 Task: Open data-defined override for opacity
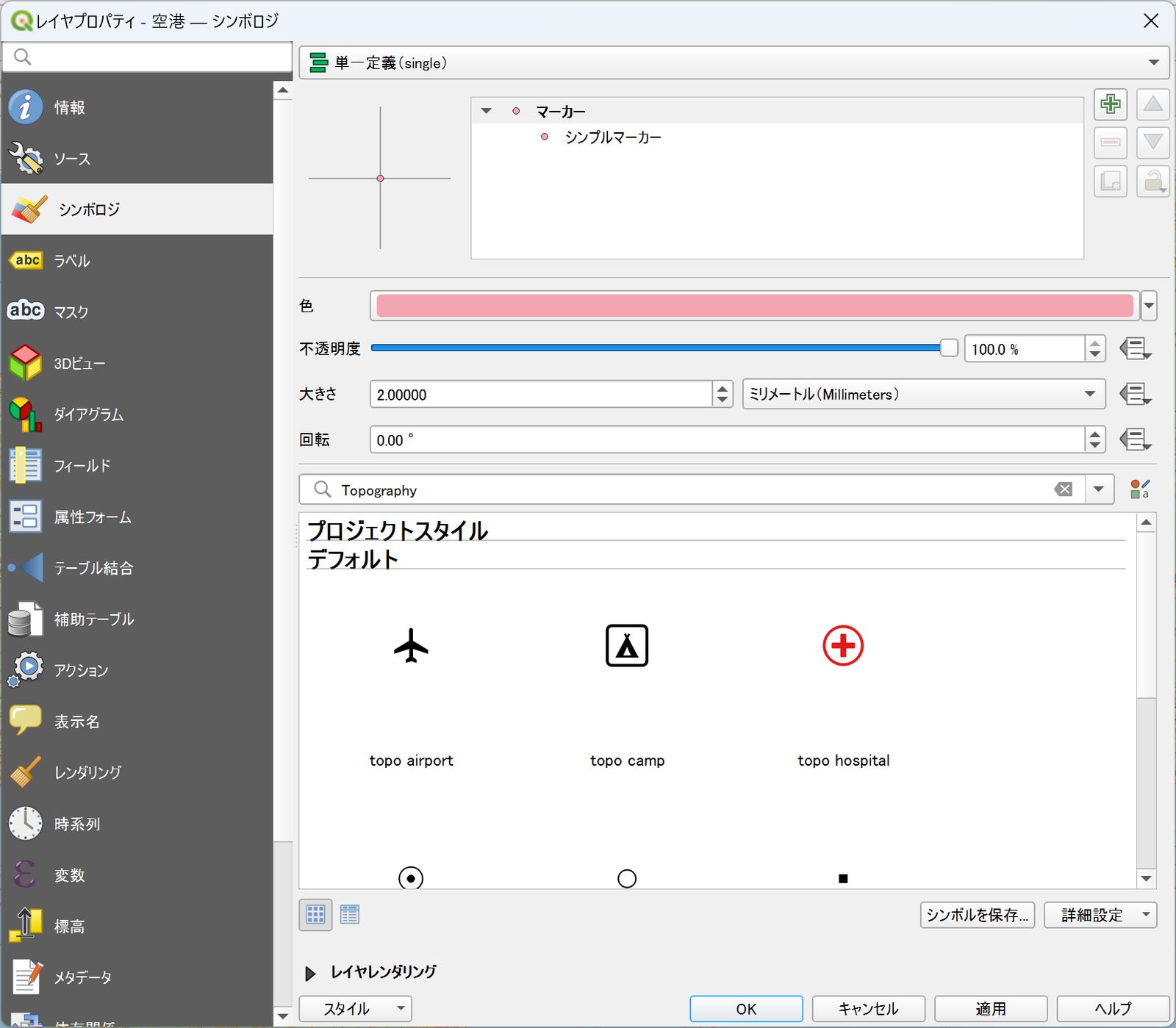point(1135,349)
